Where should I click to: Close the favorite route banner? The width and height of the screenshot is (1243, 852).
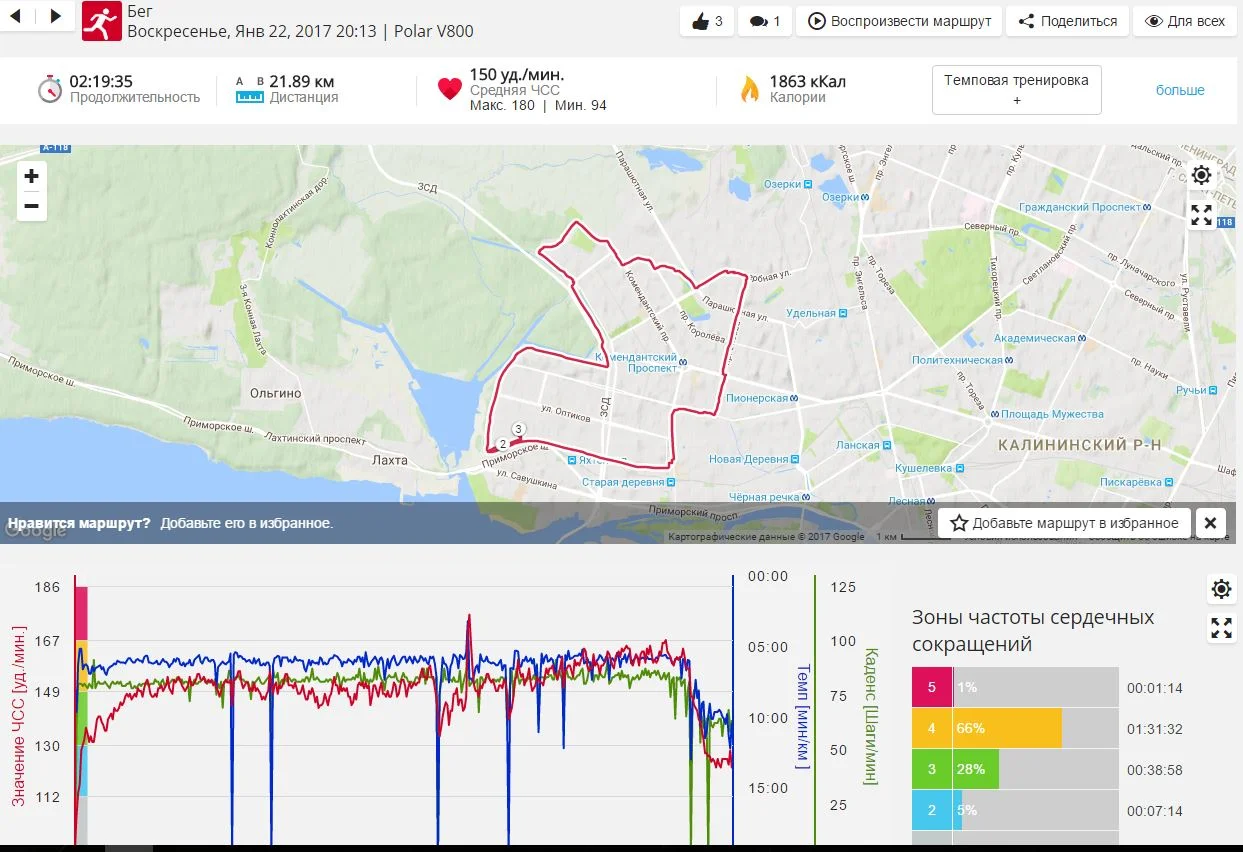1209,523
